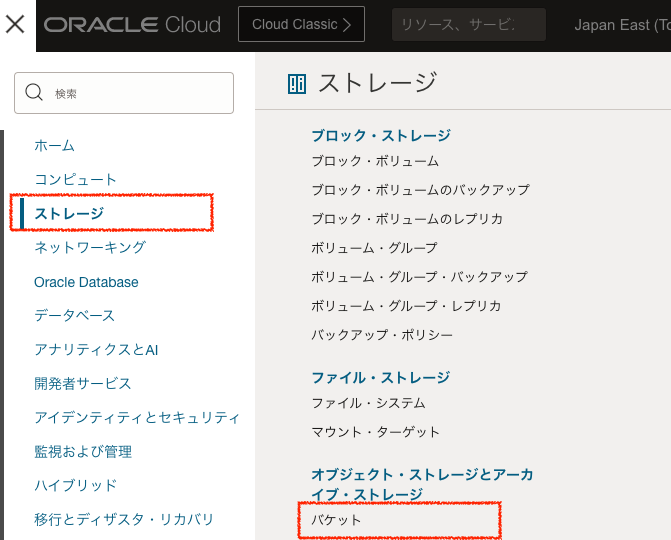
Task: Close the navigation menu with X icon
Action: (x=15, y=24)
